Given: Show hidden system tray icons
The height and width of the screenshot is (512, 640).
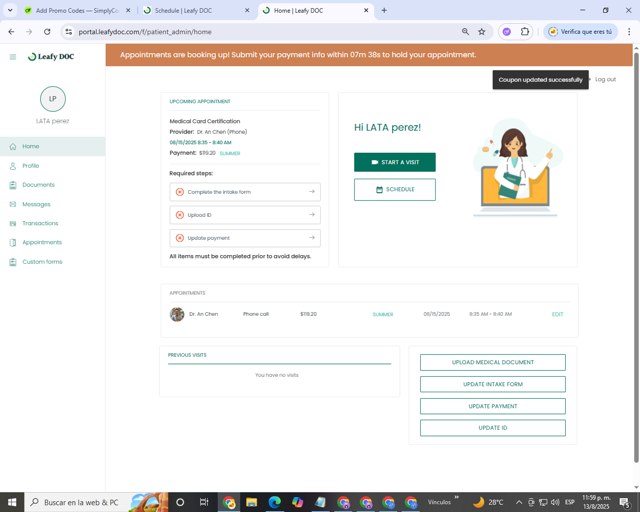Looking at the screenshot, I should (519, 502).
